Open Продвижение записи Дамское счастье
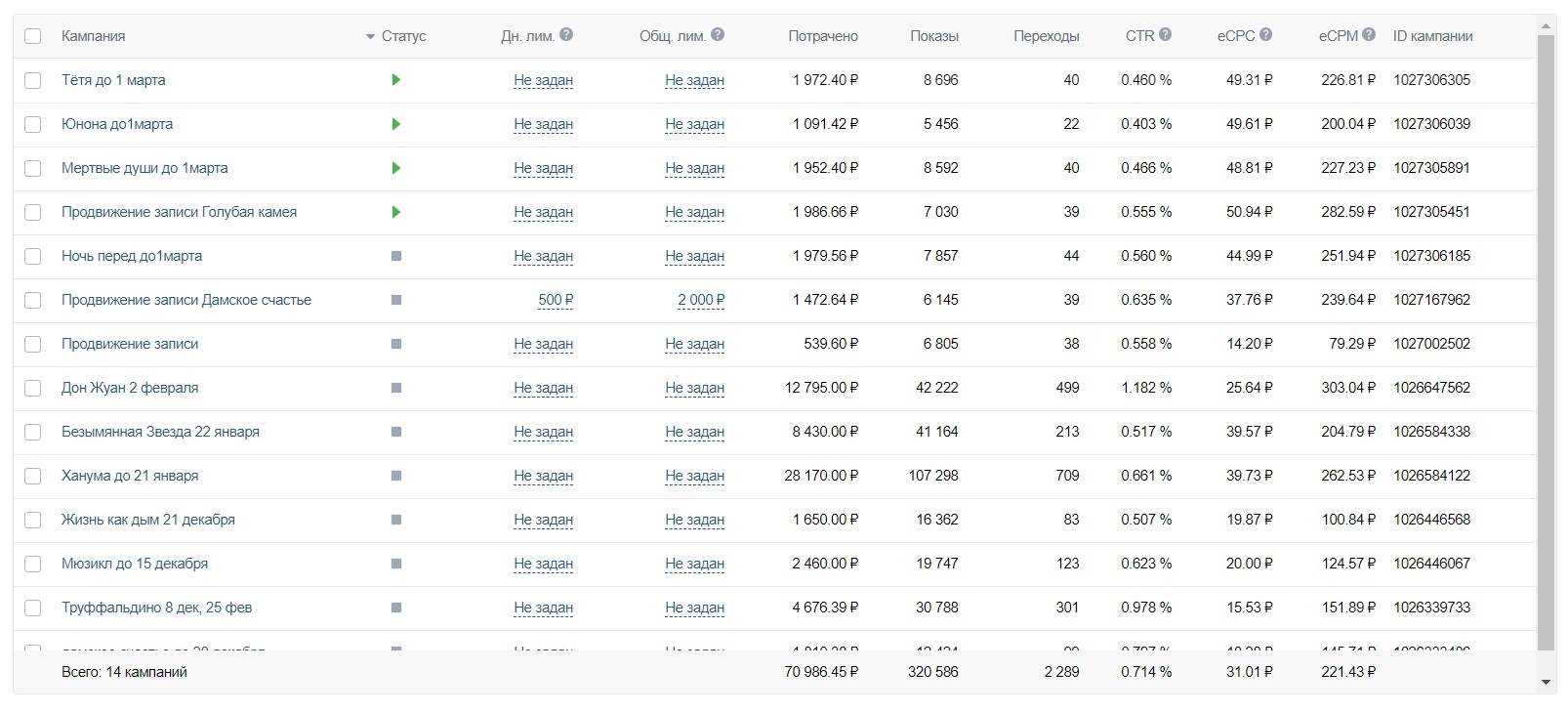Screen dimensions: 1568x713 [186, 300]
